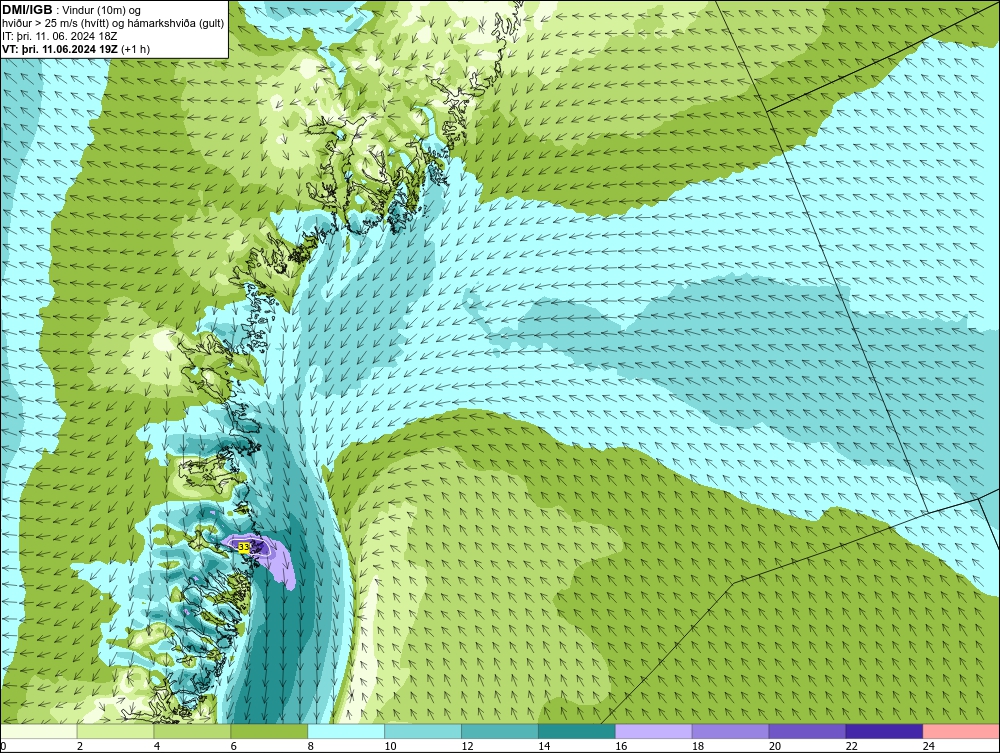1000x753 pixels.
Task: Click the yellow "33" maximum gust label
Action: 244,547
